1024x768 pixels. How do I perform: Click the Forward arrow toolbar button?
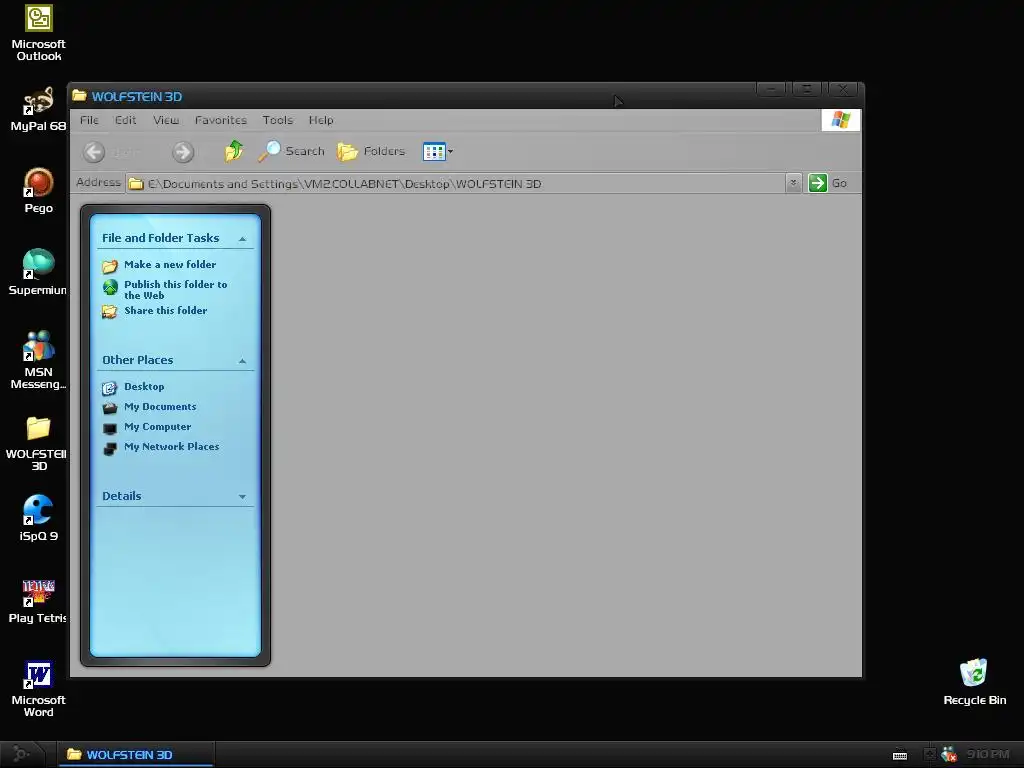pos(183,152)
